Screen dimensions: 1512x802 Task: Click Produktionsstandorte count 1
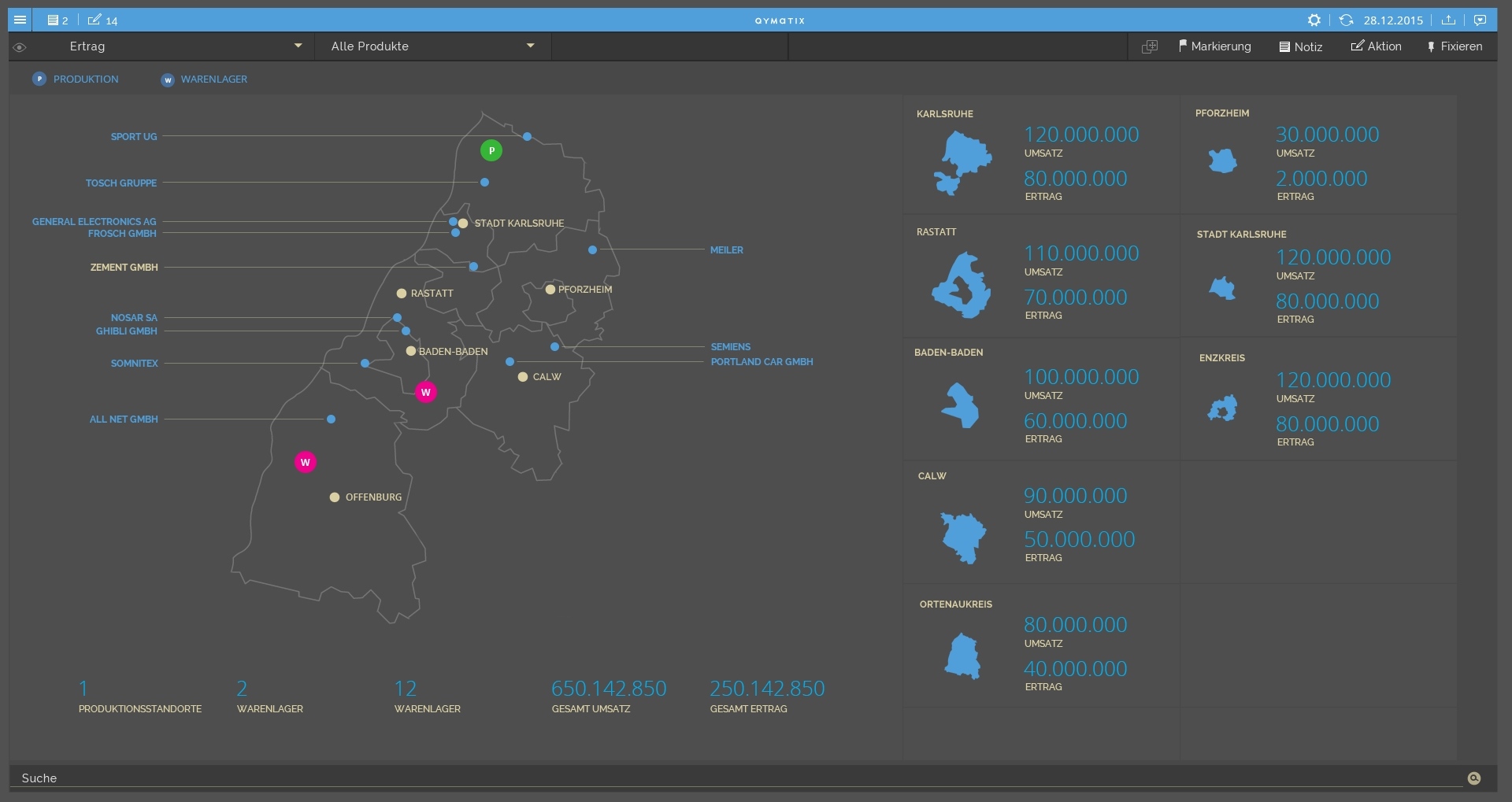(83, 689)
